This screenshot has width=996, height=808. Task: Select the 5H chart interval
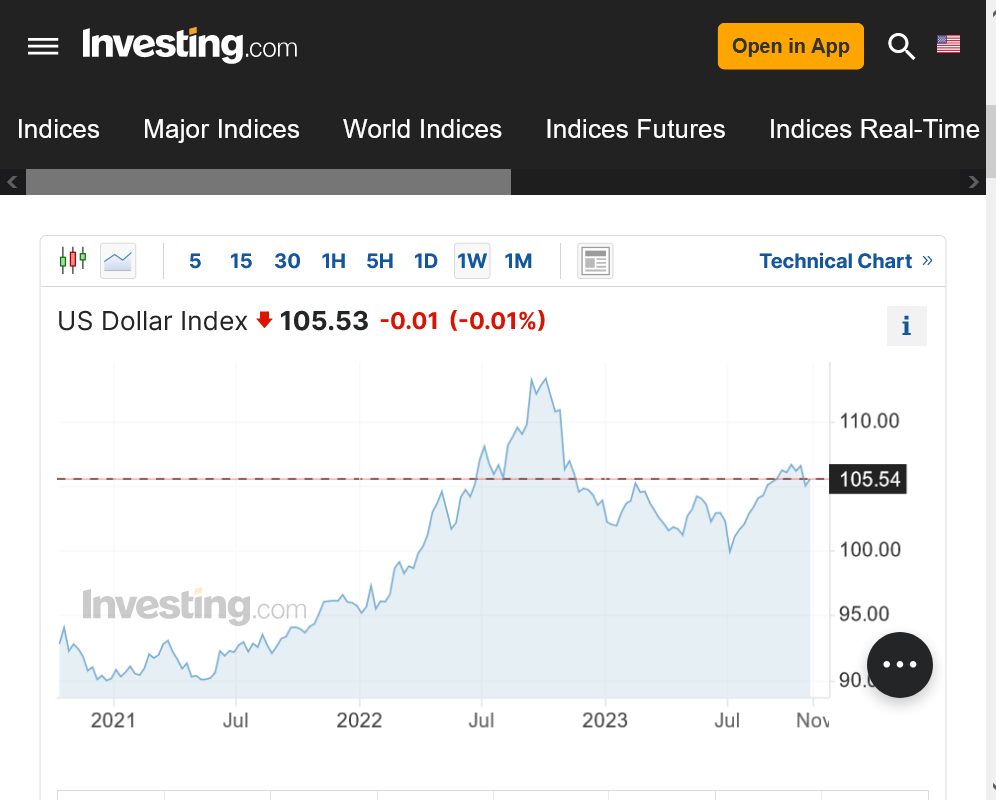coord(380,261)
